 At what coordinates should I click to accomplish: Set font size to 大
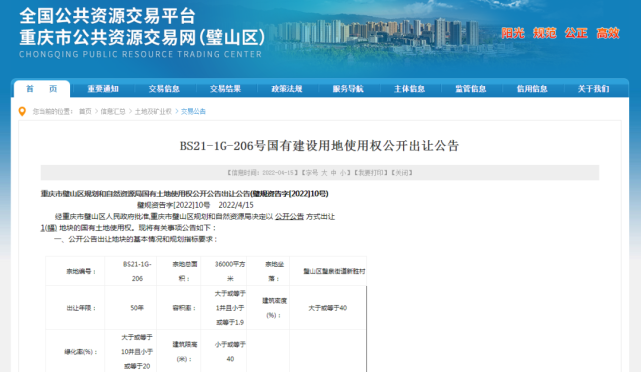coord(324,173)
